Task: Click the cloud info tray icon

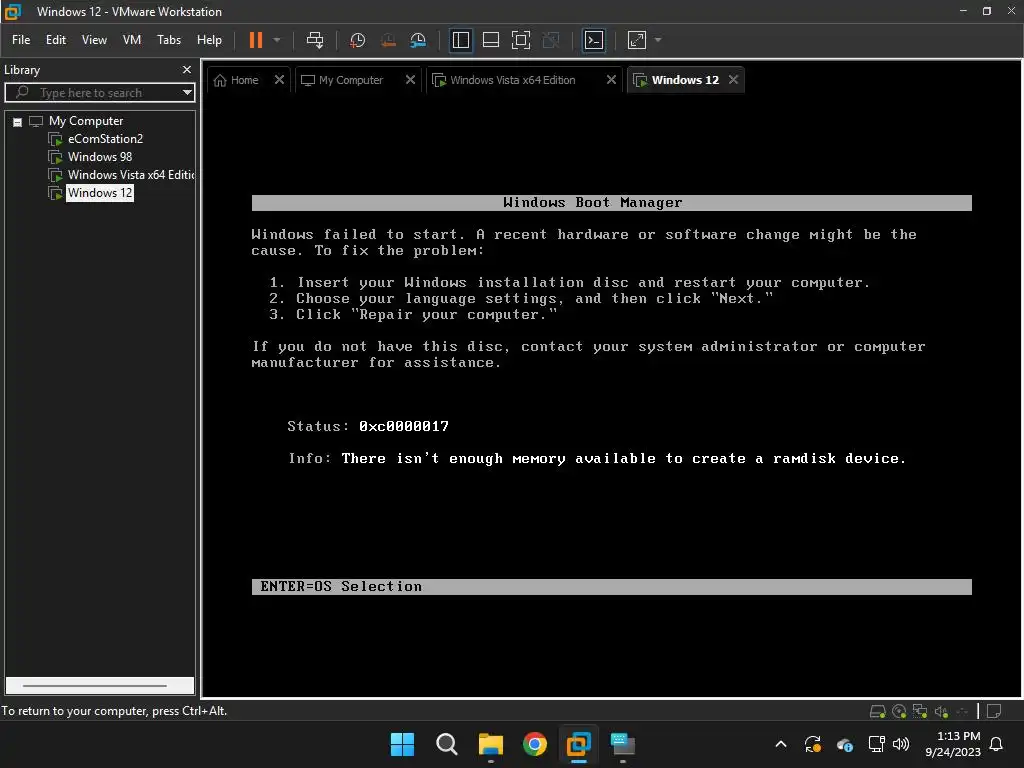Action: (x=844, y=744)
